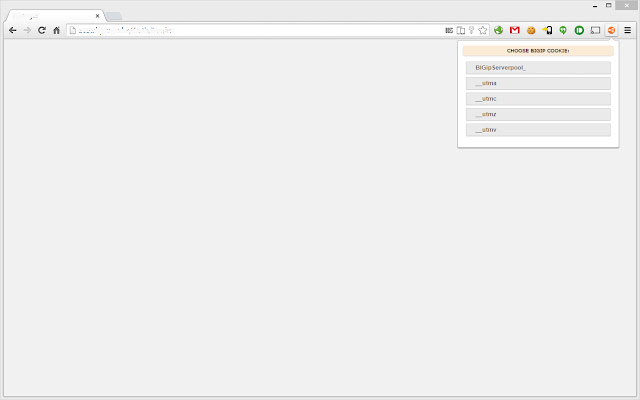Open the Cast screen extension icon
This screenshot has height=400, width=640.
[596, 30]
